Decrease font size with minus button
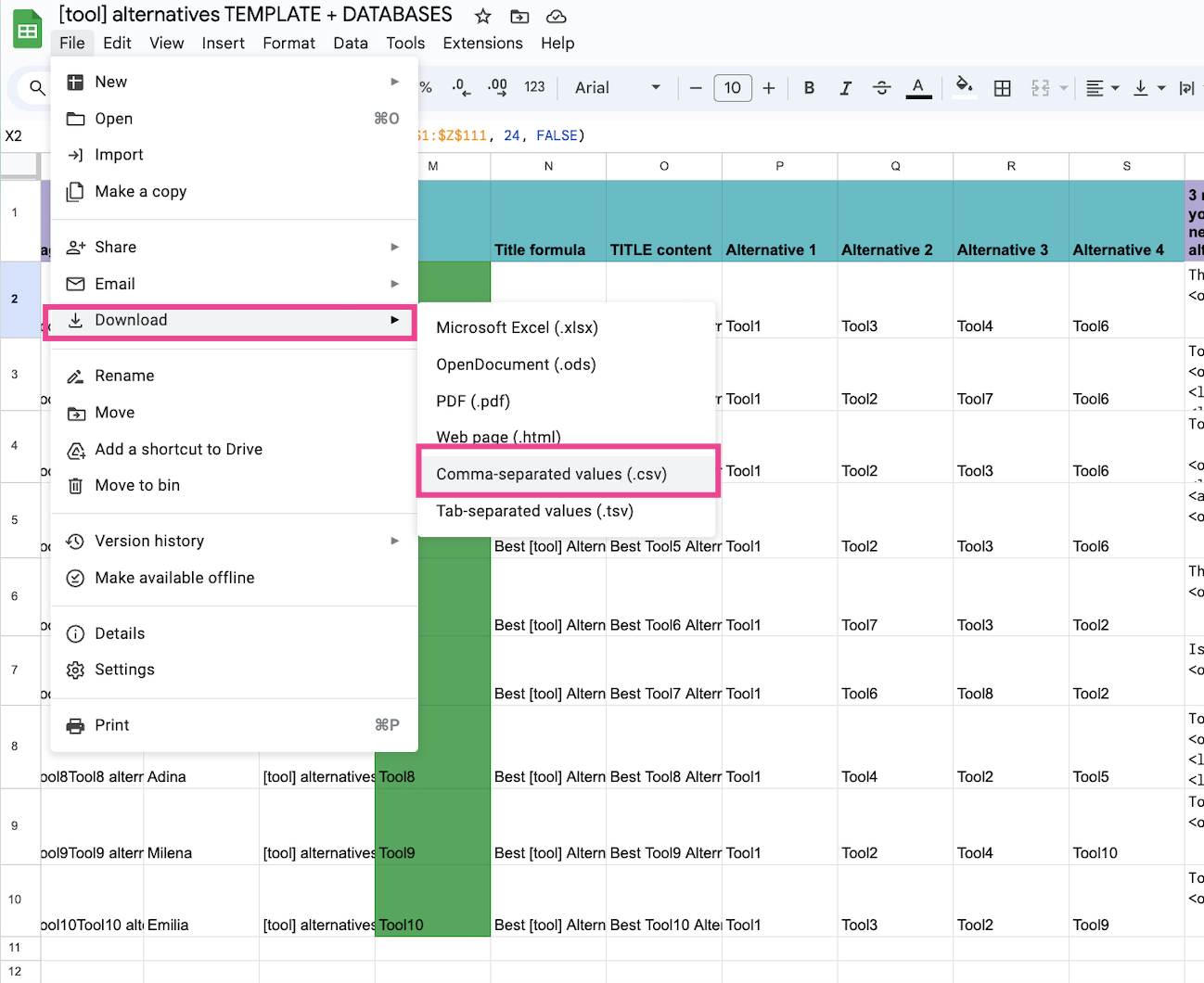The image size is (1204, 983). [696, 88]
